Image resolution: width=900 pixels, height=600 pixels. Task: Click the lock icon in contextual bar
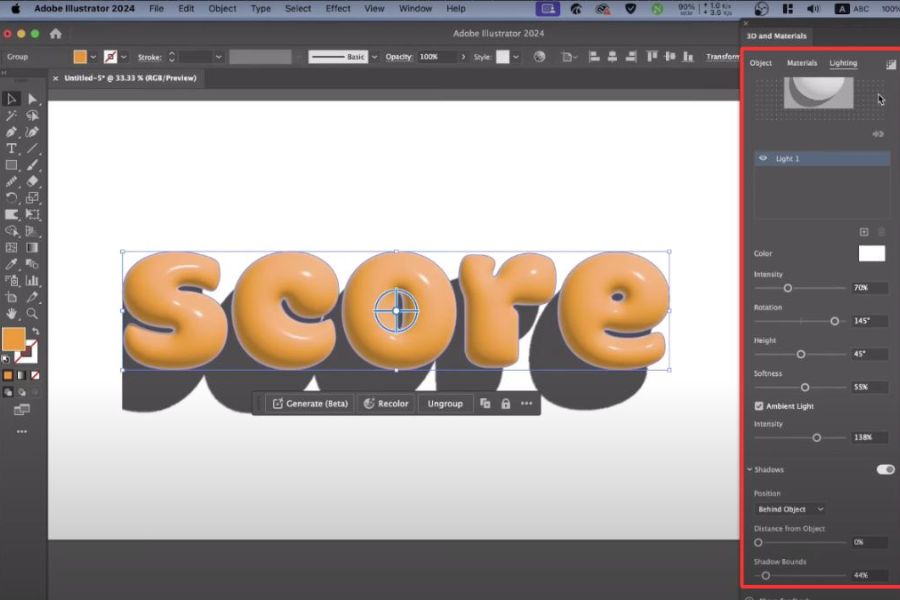[x=505, y=404]
